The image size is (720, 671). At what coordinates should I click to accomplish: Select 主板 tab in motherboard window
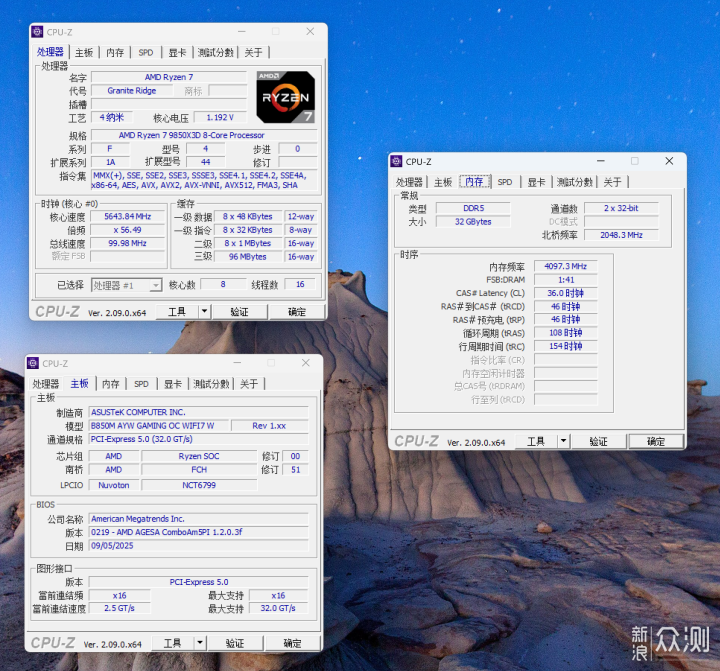pyautogui.click(x=79, y=383)
